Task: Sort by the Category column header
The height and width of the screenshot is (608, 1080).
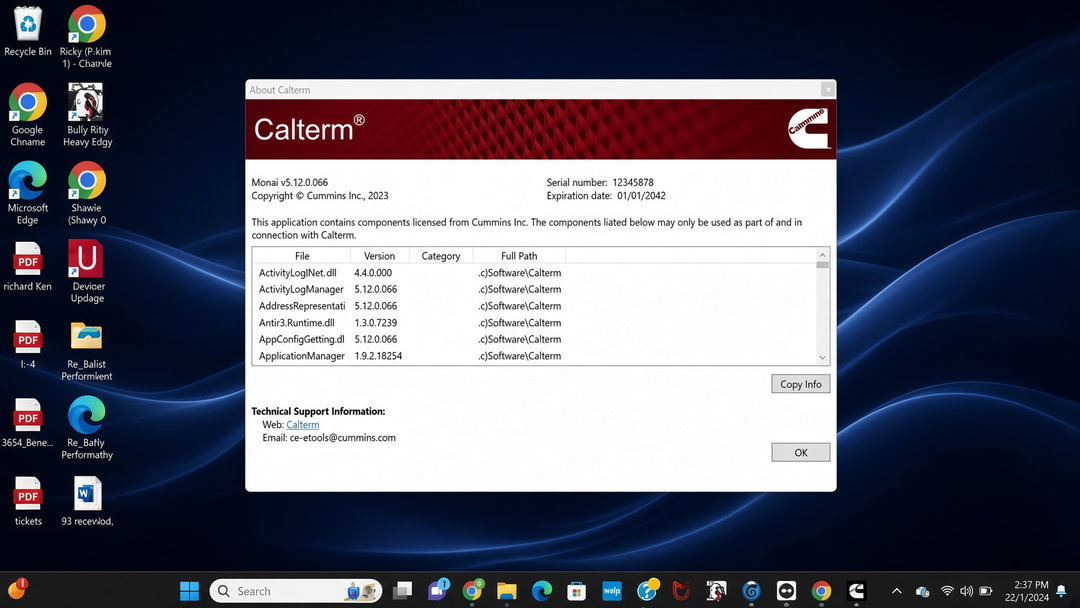Action: 441,255
